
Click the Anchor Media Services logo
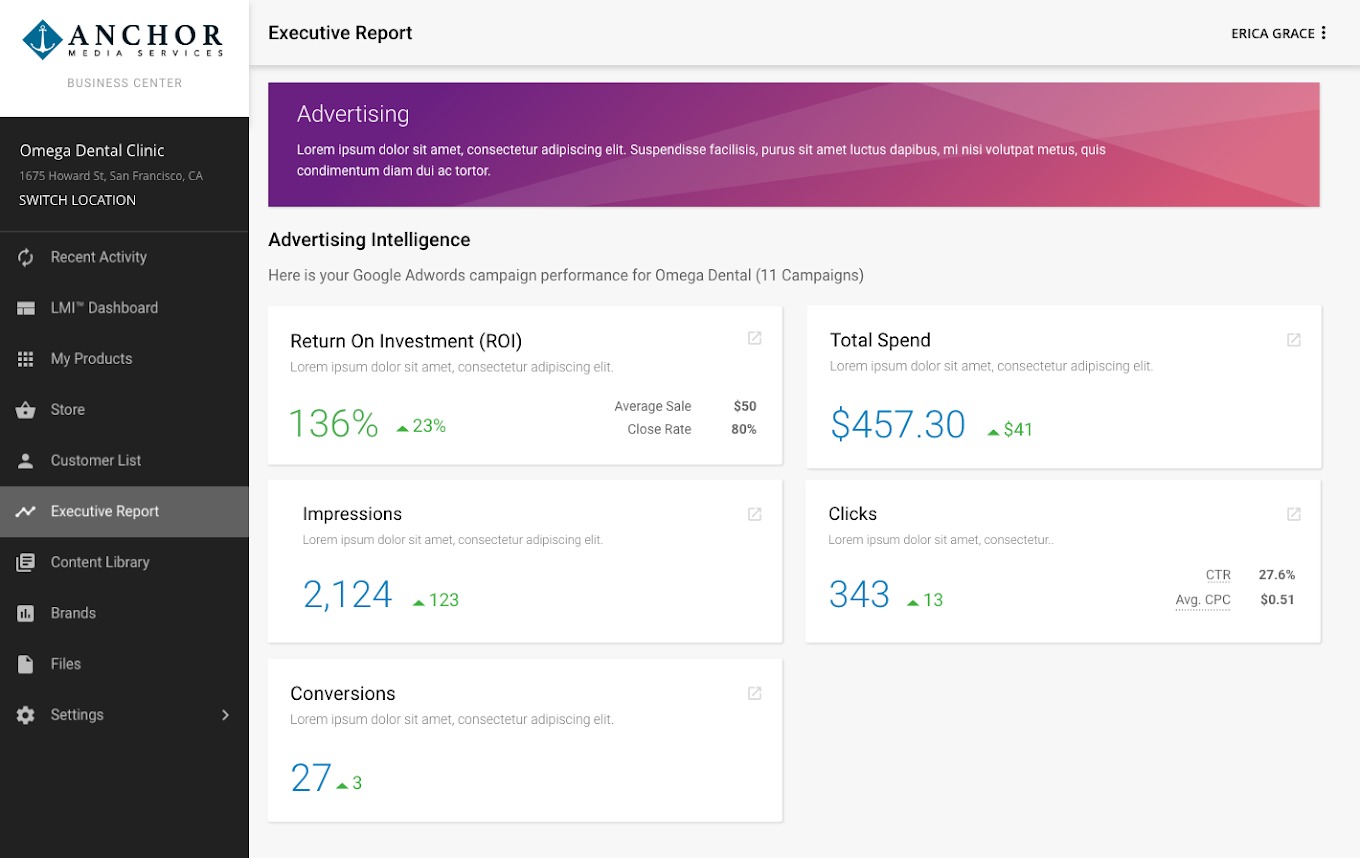[124, 41]
